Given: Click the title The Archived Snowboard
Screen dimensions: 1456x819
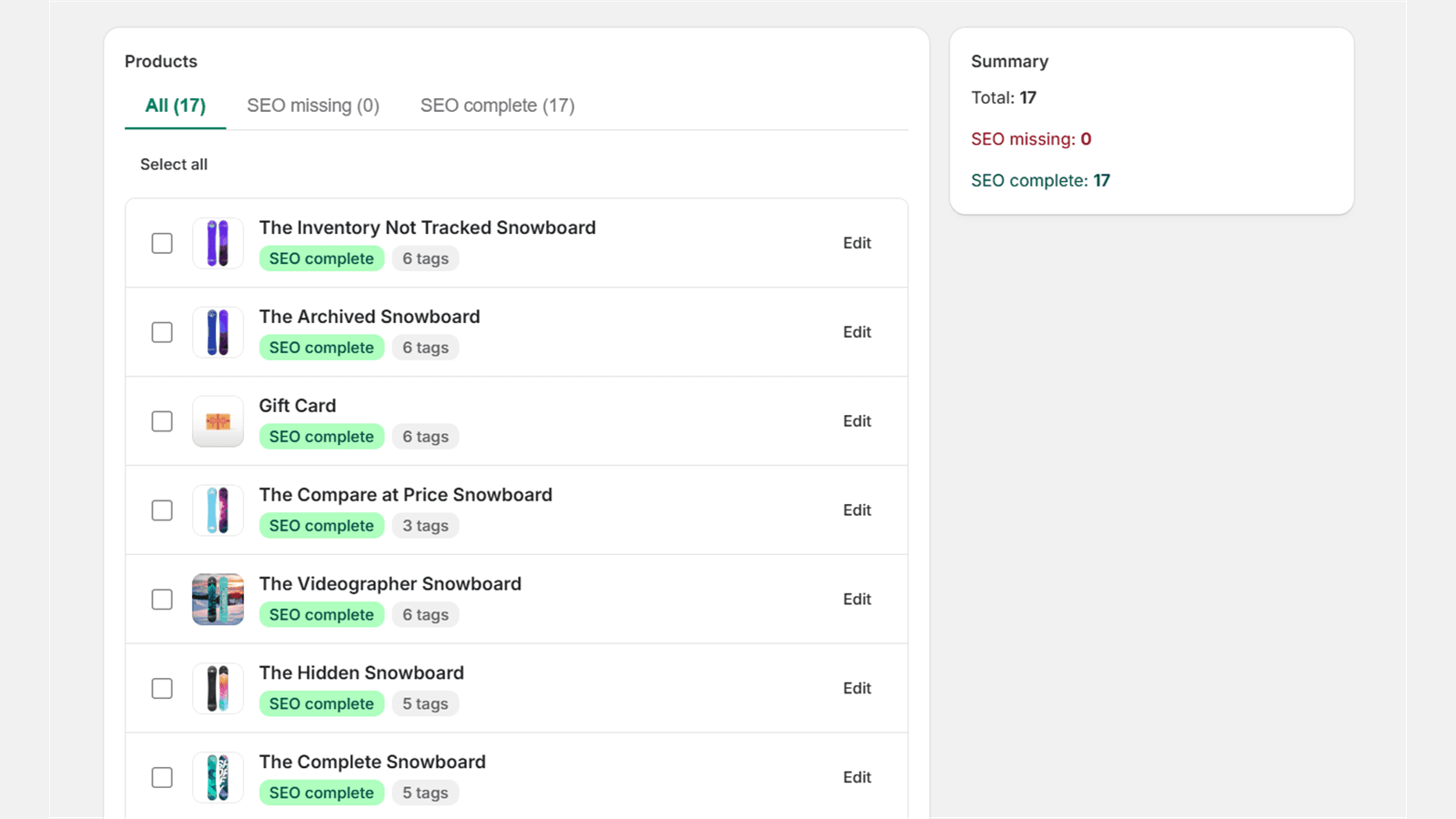Looking at the screenshot, I should (x=369, y=317).
